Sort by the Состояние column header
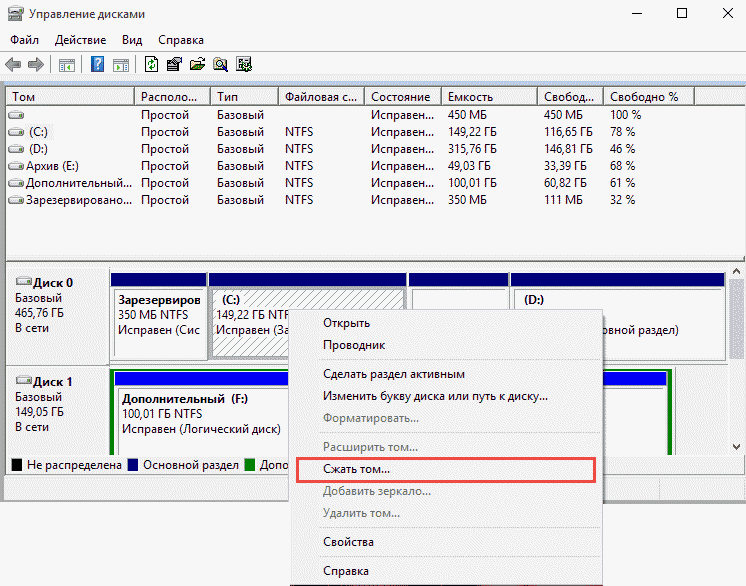Viewport: 746px width, 586px height. [400, 97]
